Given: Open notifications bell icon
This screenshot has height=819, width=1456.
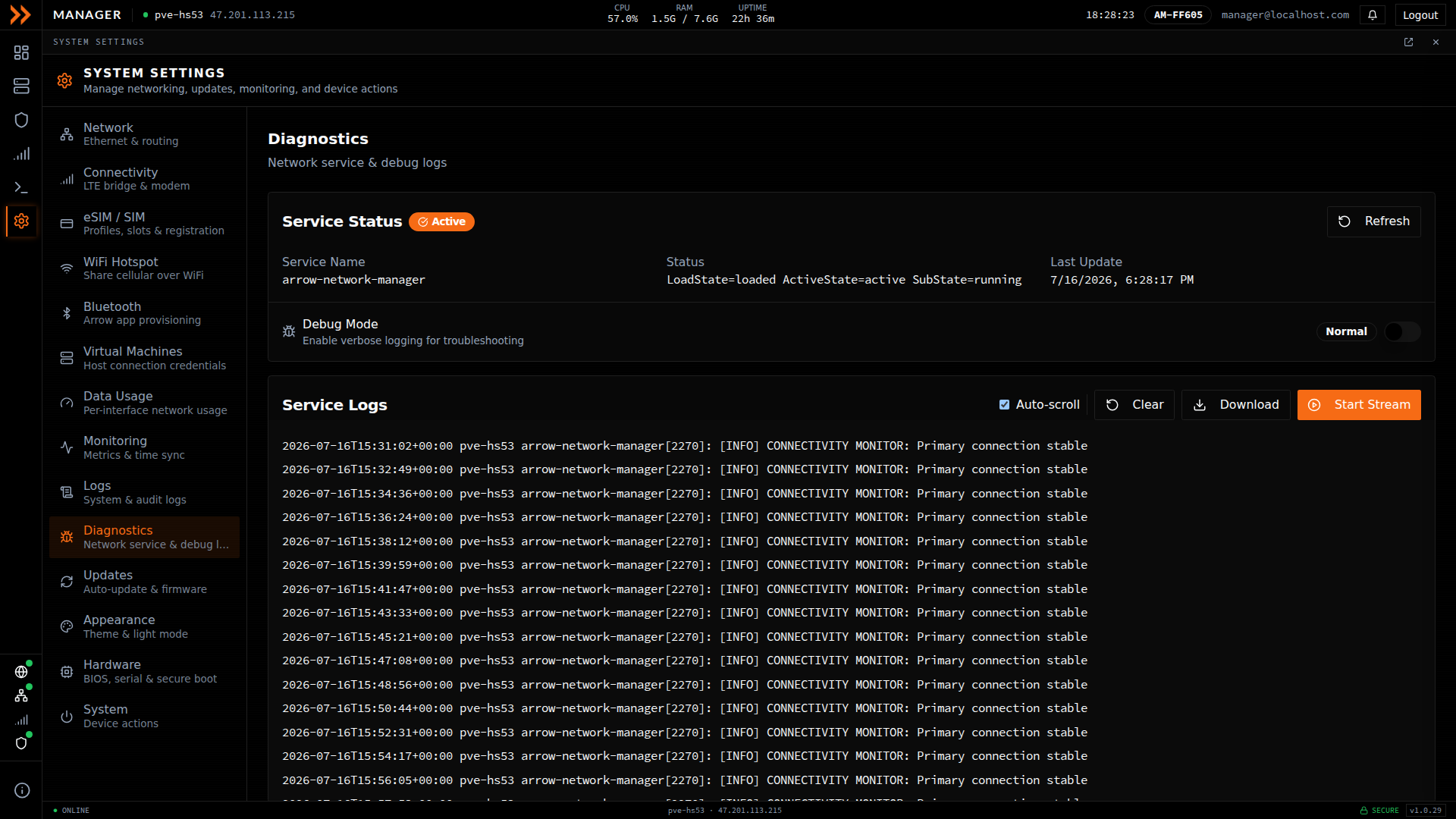Looking at the screenshot, I should 1373,14.
